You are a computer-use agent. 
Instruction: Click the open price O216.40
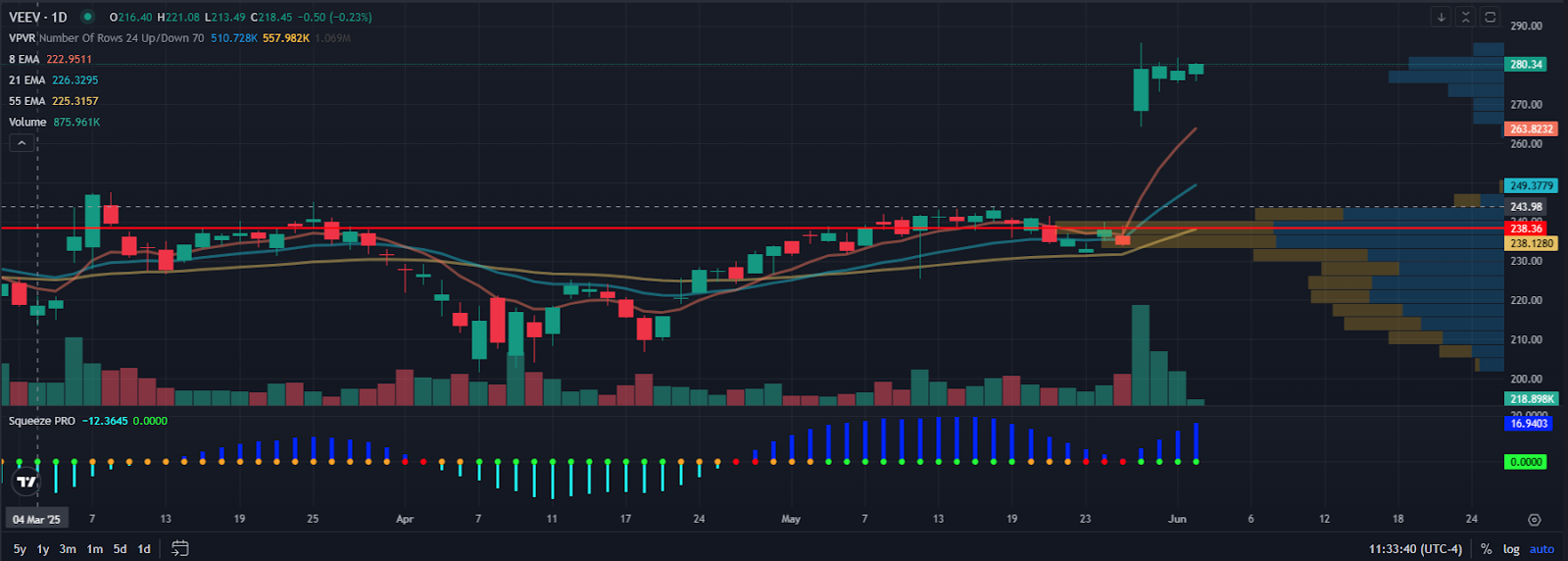[130, 17]
